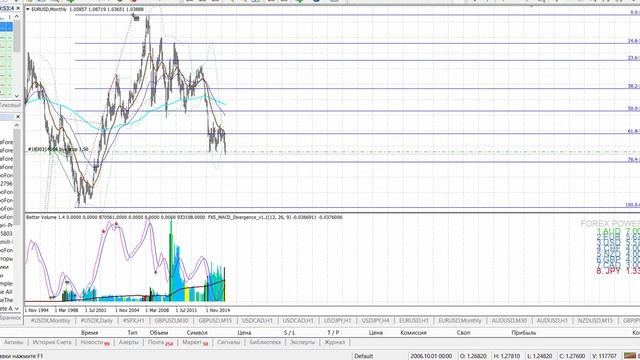Screen dimensions: 640x360
Task: Click the 2006.10.01 00:00 status bar date
Action: pos(431,356)
